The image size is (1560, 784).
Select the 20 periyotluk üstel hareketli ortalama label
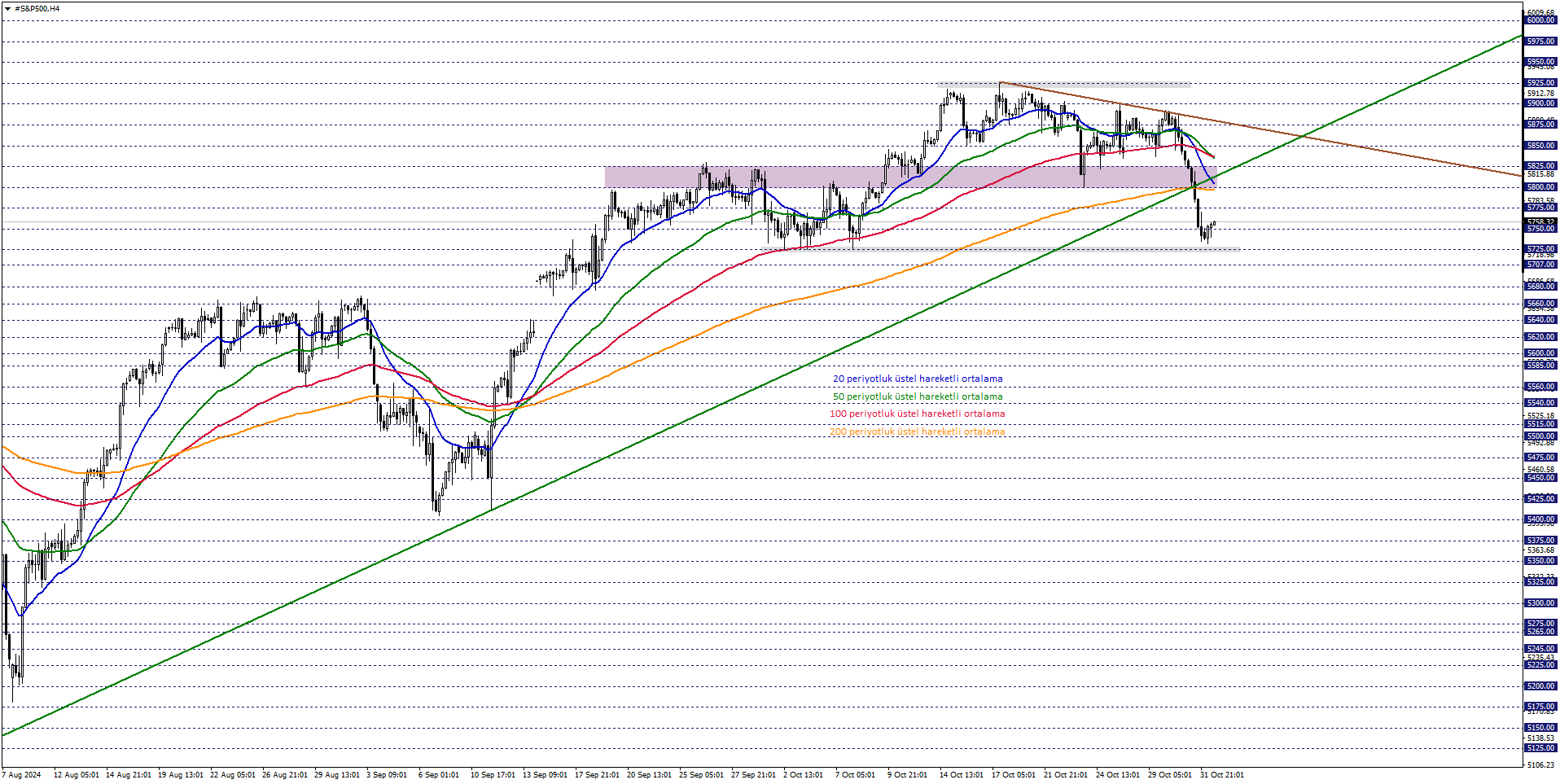pos(918,379)
